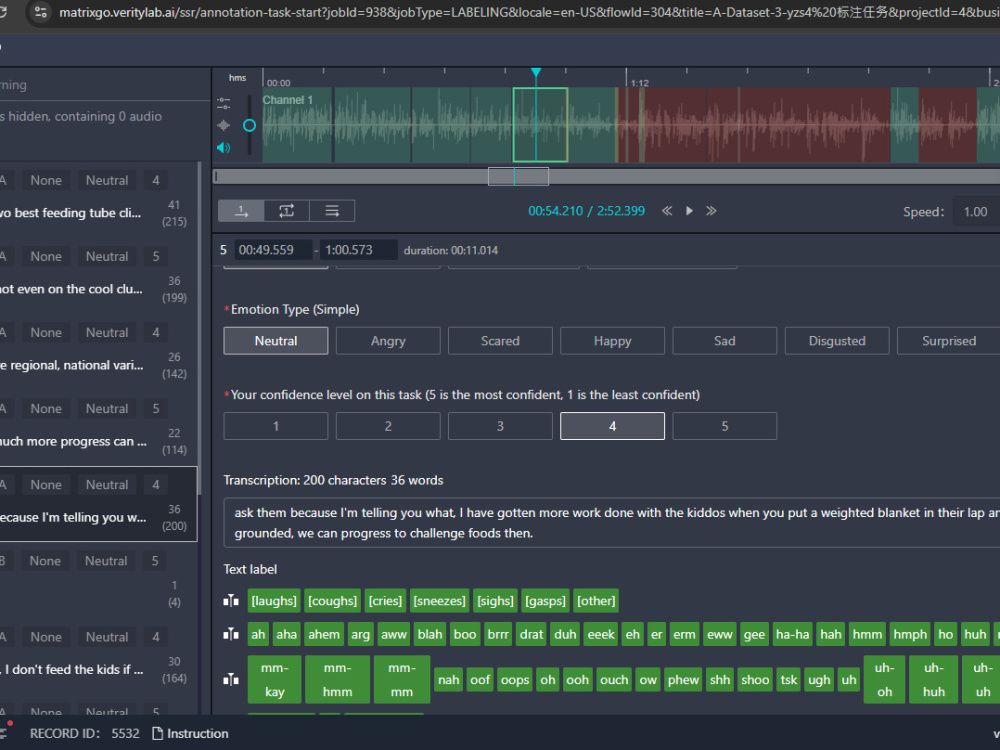Select sequential playlist play mode
This screenshot has height=750, width=1000.
(x=332, y=211)
